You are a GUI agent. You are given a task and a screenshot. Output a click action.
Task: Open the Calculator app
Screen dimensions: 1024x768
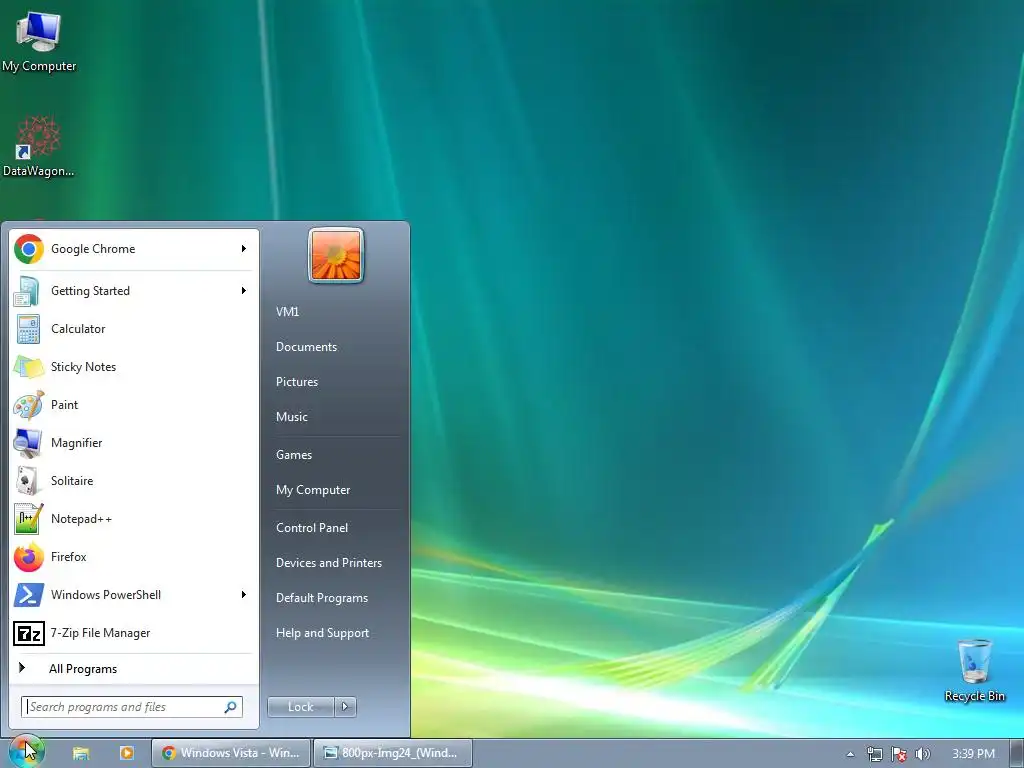point(134,328)
